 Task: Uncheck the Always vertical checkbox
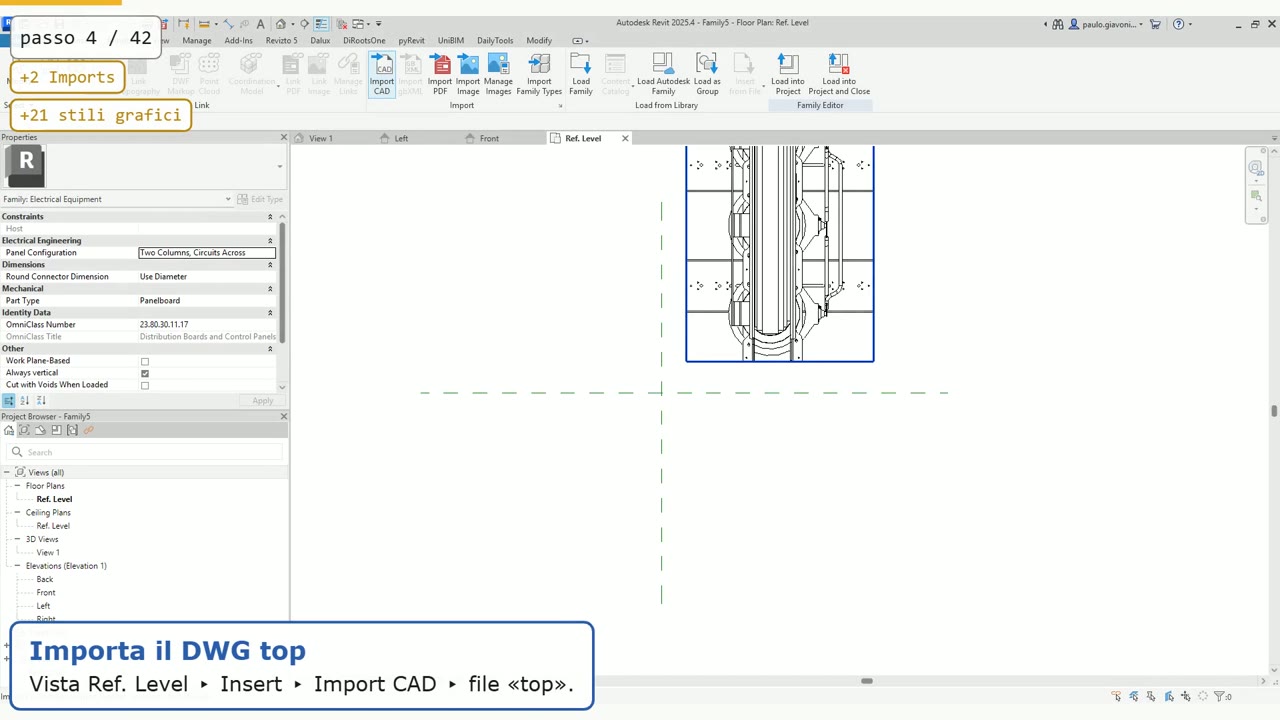point(145,373)
